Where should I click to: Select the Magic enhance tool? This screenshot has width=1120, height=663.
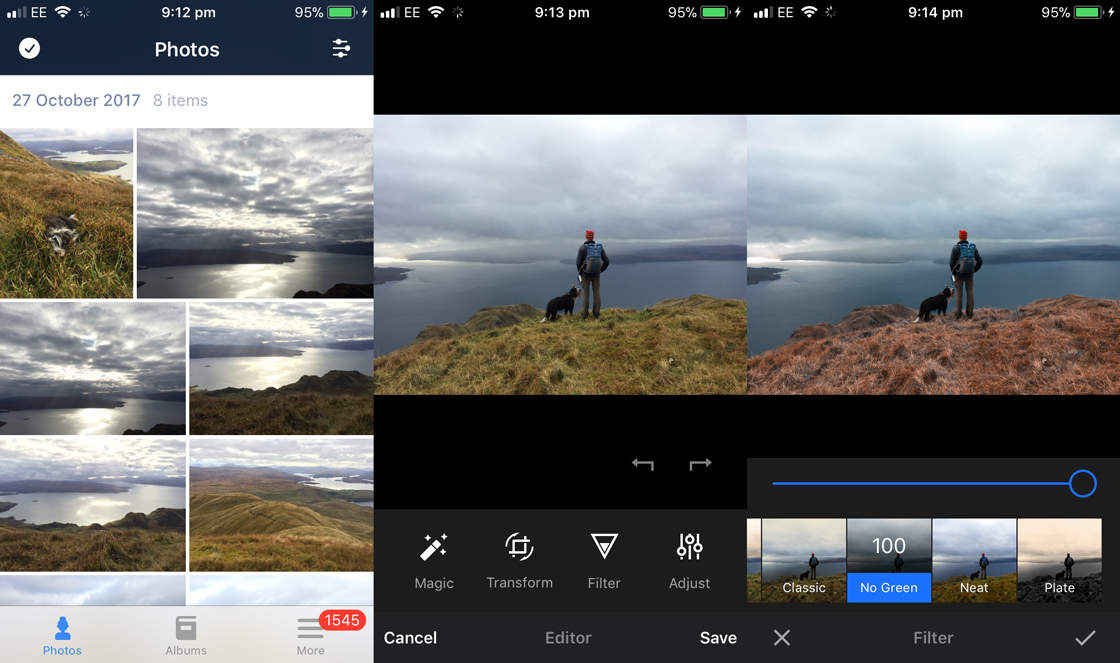pyautogui.click(x=434, y=560)
